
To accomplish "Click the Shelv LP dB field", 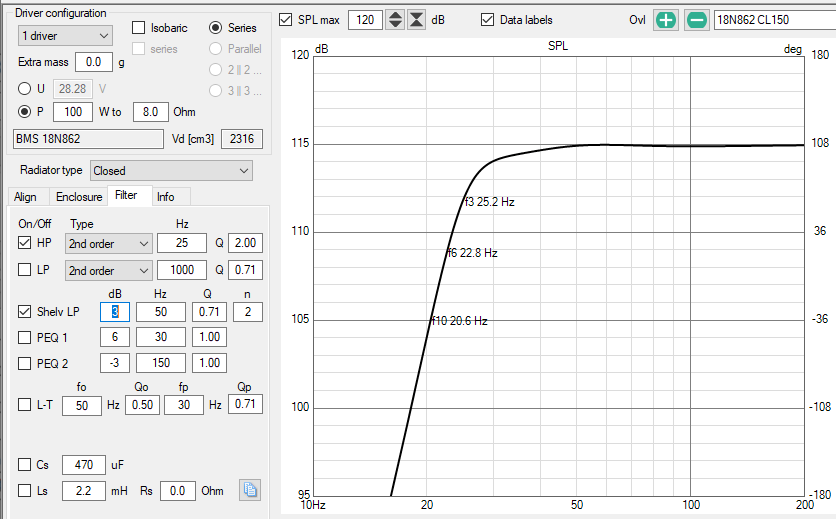I will 115,312.
